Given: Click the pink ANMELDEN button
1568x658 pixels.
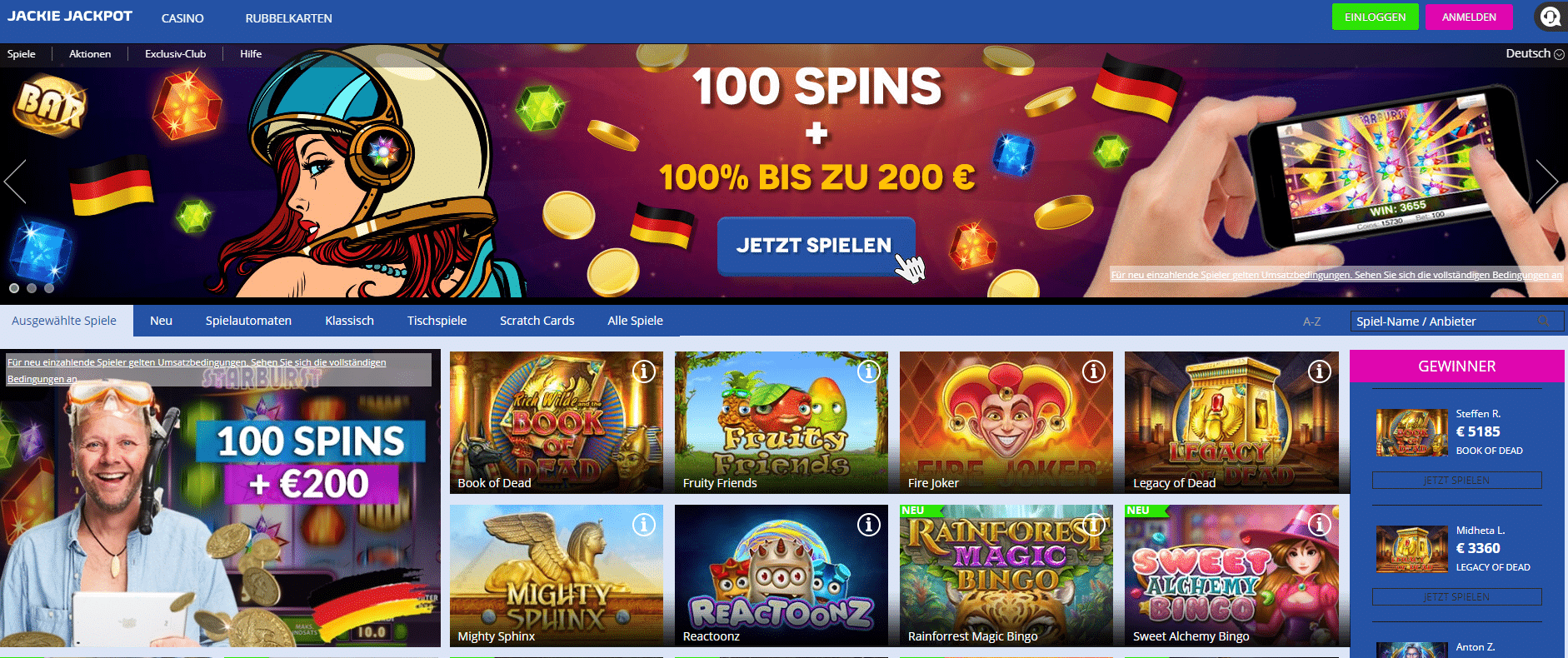Looking at the screenshot, I should [x=1469, y=17].
